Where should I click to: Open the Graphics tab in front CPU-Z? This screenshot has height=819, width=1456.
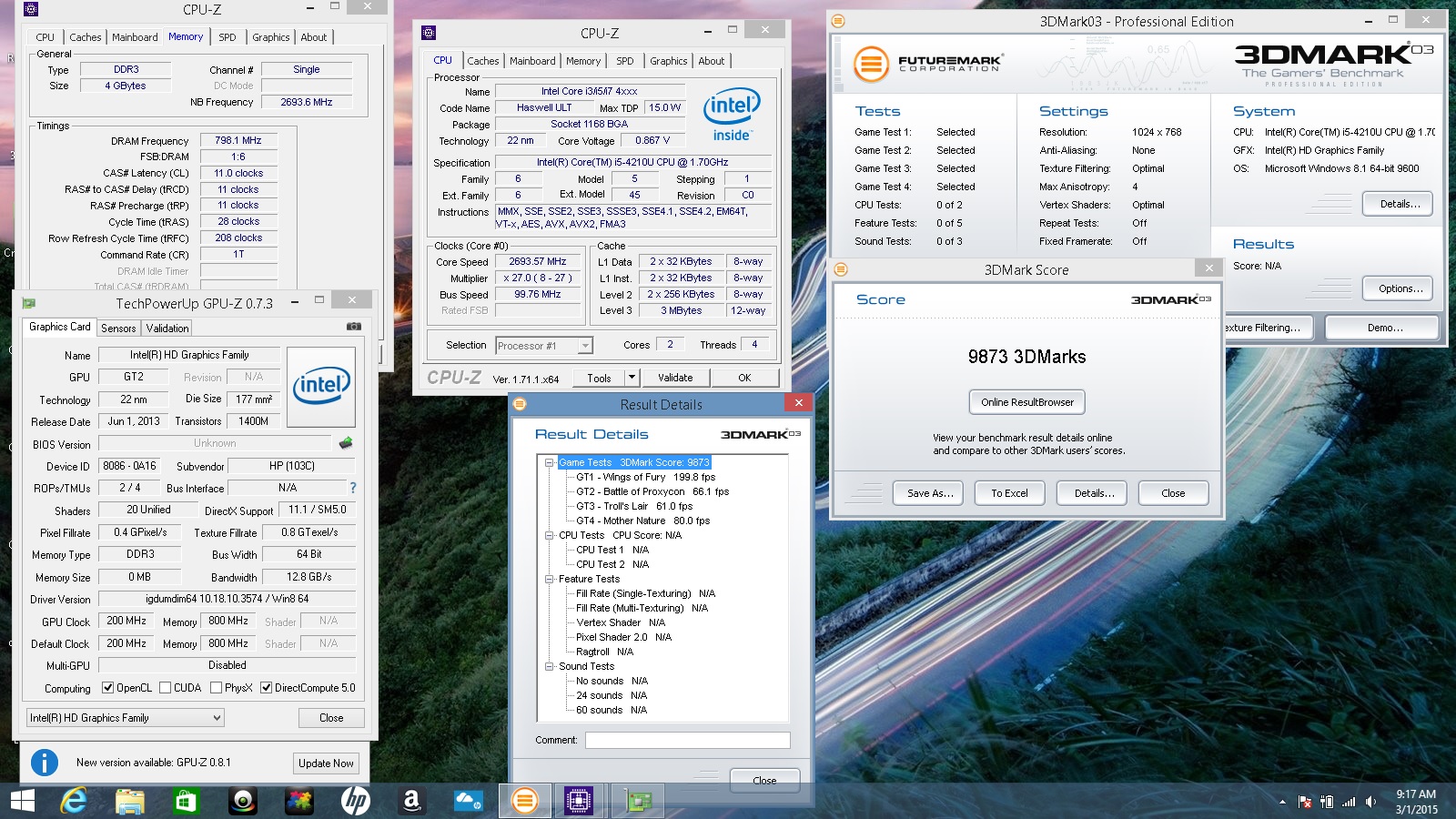coord(669,61)
